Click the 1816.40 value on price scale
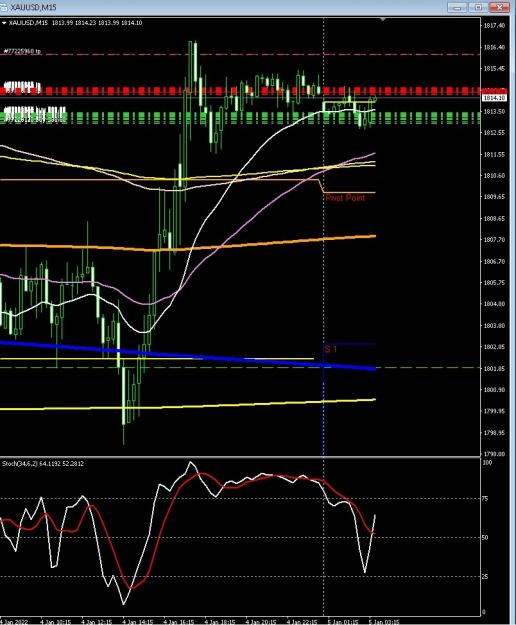 (494, 47)
